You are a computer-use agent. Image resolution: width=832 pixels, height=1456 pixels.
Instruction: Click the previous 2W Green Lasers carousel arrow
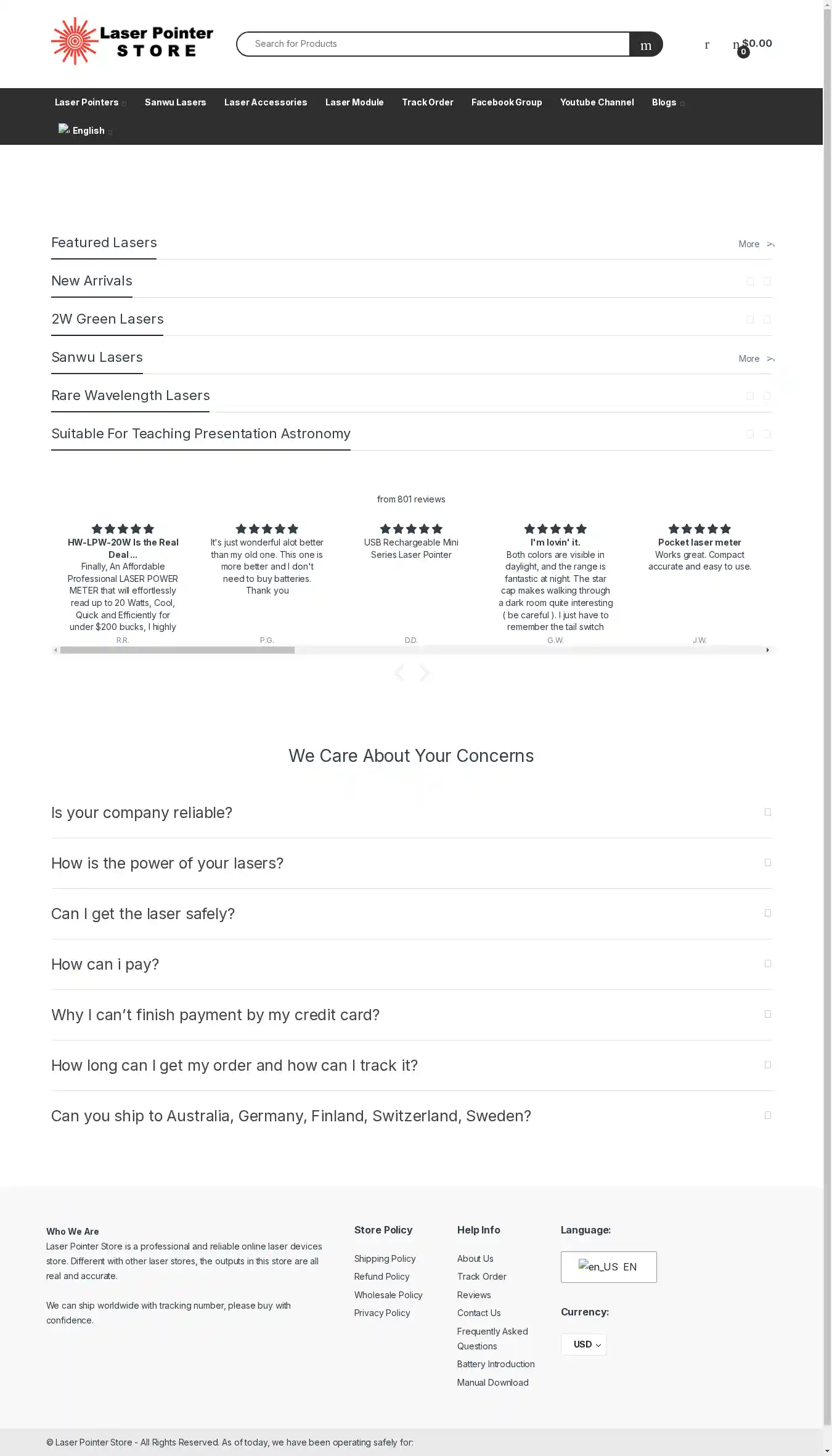pos(750,320)
